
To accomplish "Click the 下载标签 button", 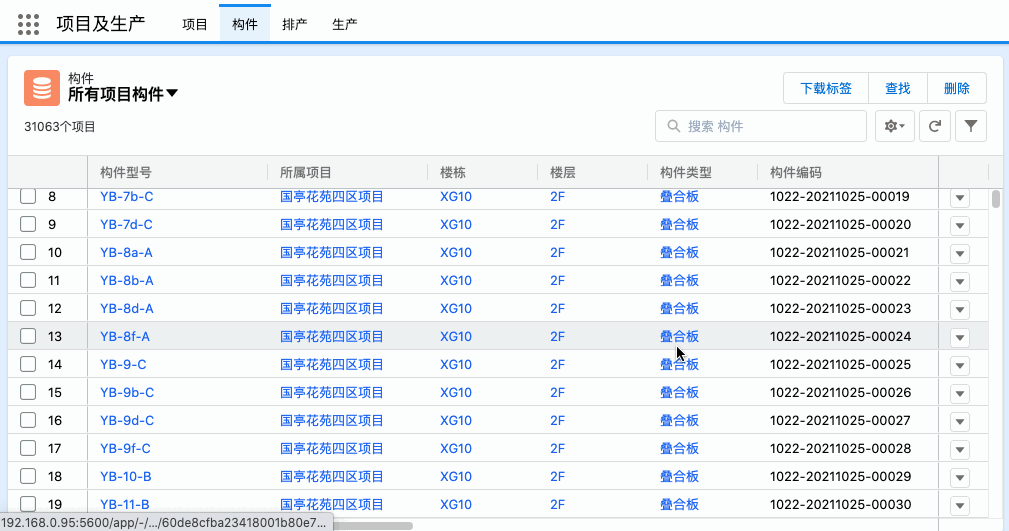I will click(826, 88).
